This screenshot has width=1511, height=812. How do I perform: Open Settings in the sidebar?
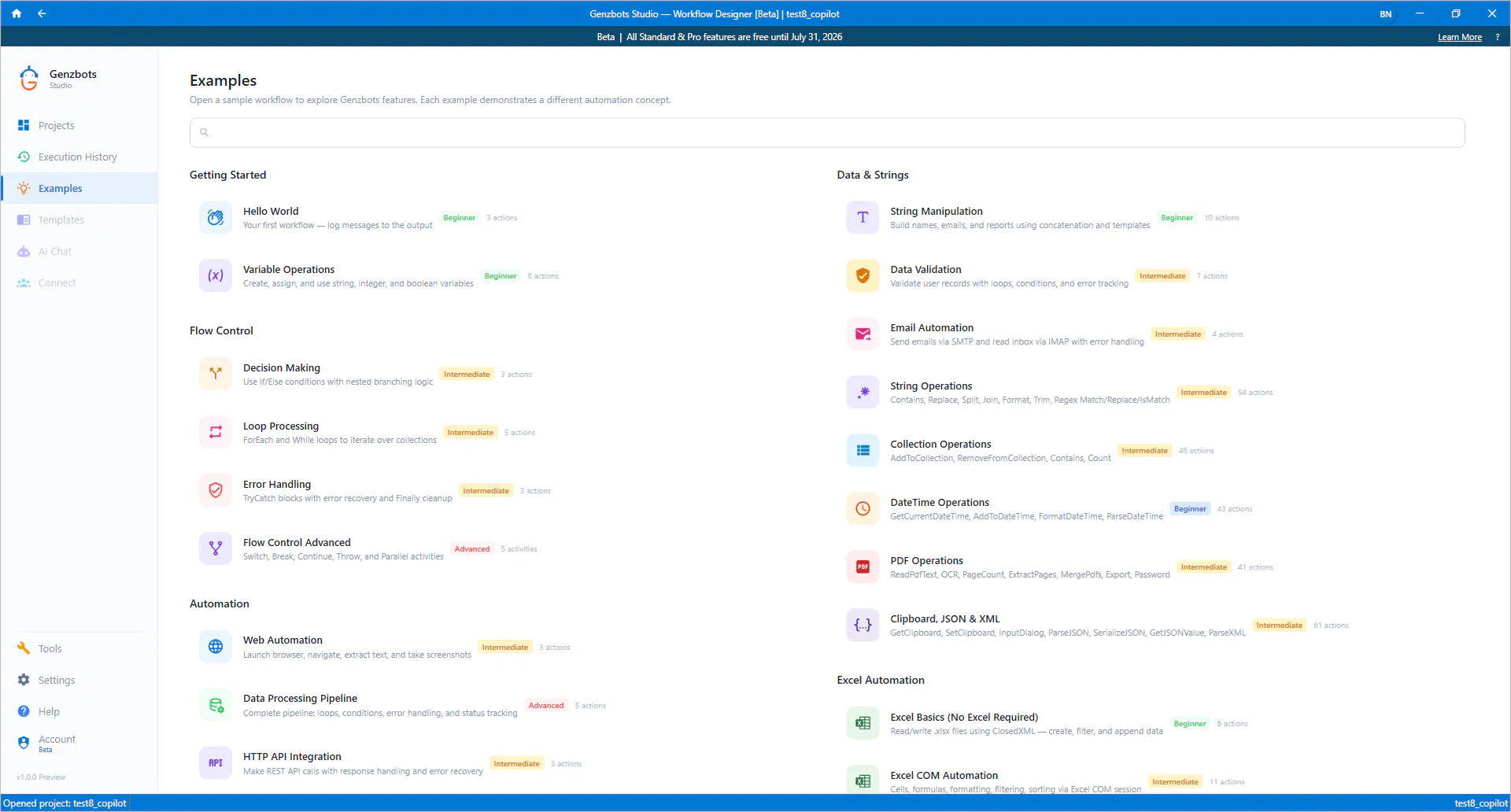tap(79, 680)
